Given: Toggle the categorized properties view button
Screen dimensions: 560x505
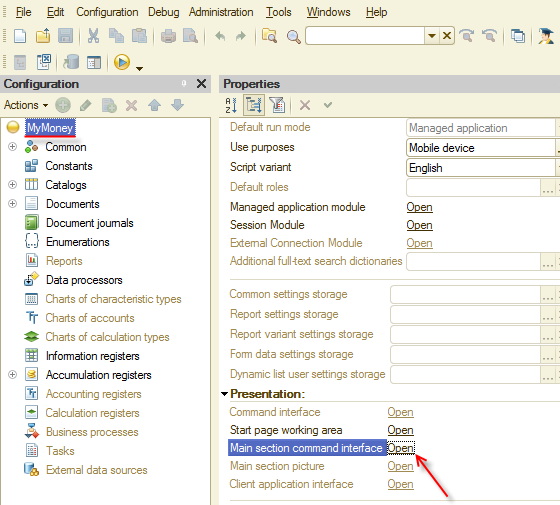Looking at the screenshot, I should point(254,105).
